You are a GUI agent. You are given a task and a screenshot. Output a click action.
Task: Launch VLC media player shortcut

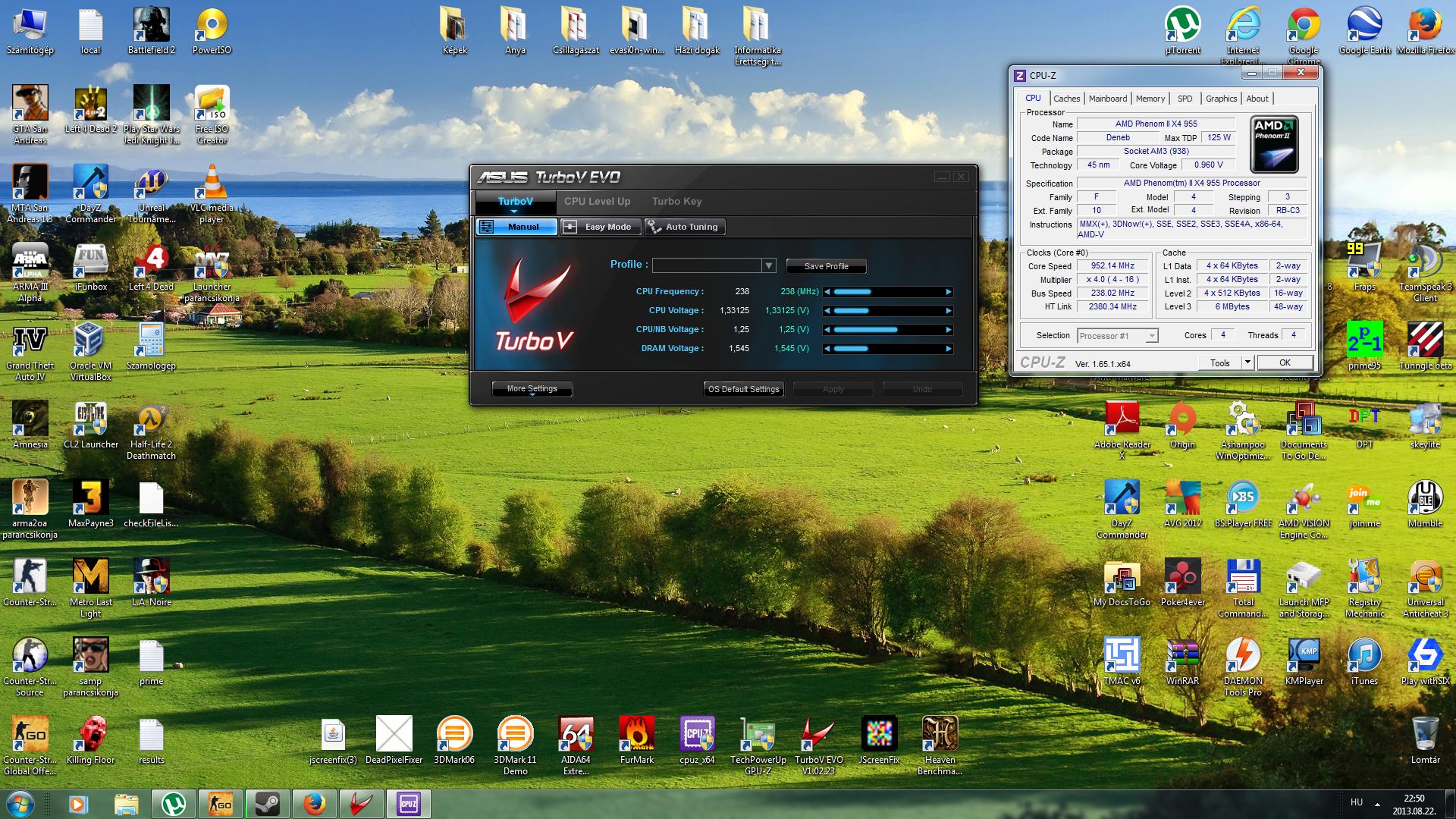point(212,194)
